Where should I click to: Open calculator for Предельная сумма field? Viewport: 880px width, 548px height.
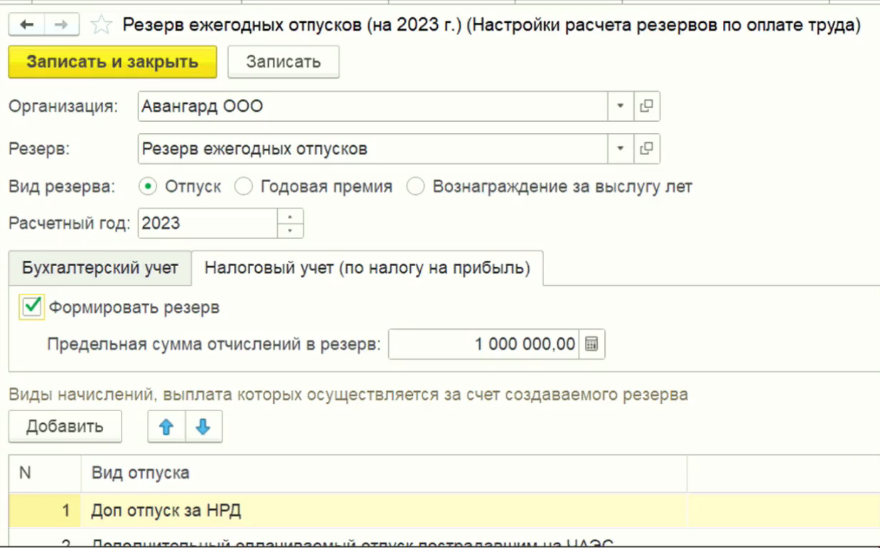pyautogui.click(x=592, y=344)
